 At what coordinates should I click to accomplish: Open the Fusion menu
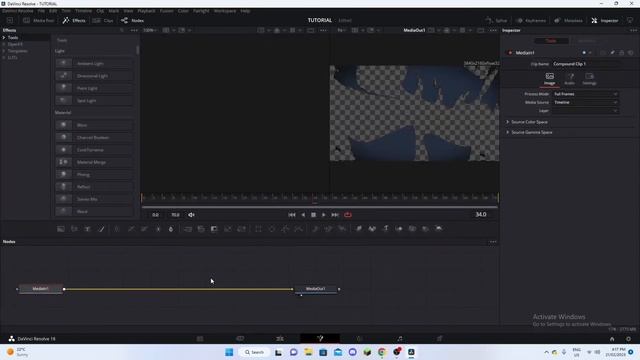pyautogui.click(x=167, y=11)
